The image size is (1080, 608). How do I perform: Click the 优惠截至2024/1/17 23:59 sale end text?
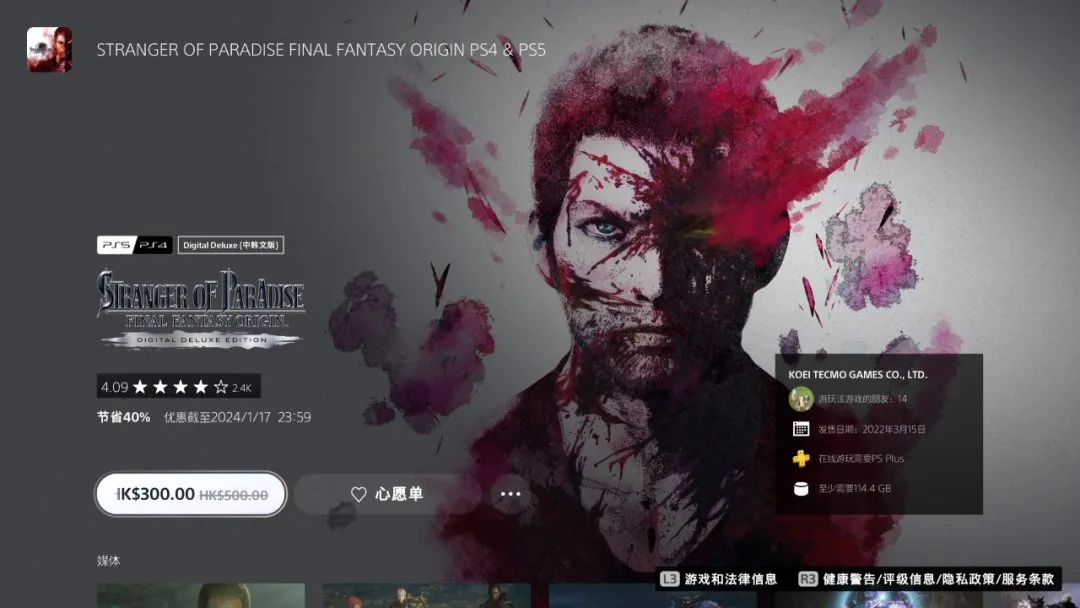coord(238,417)
